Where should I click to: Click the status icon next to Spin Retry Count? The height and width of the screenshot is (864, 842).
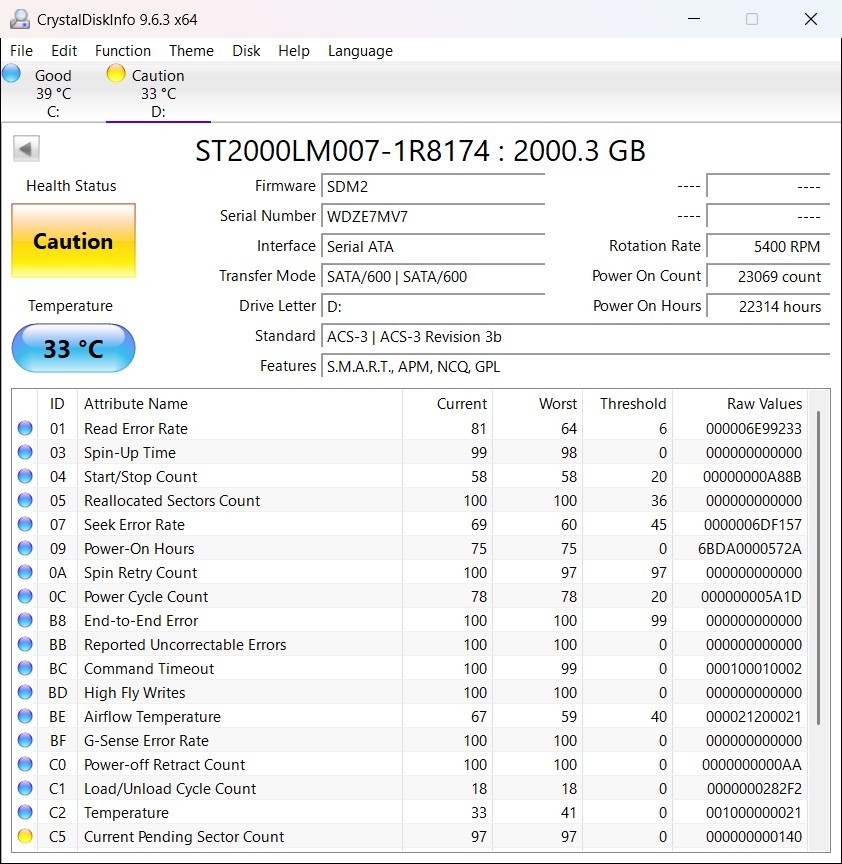[x=22, y=572]
